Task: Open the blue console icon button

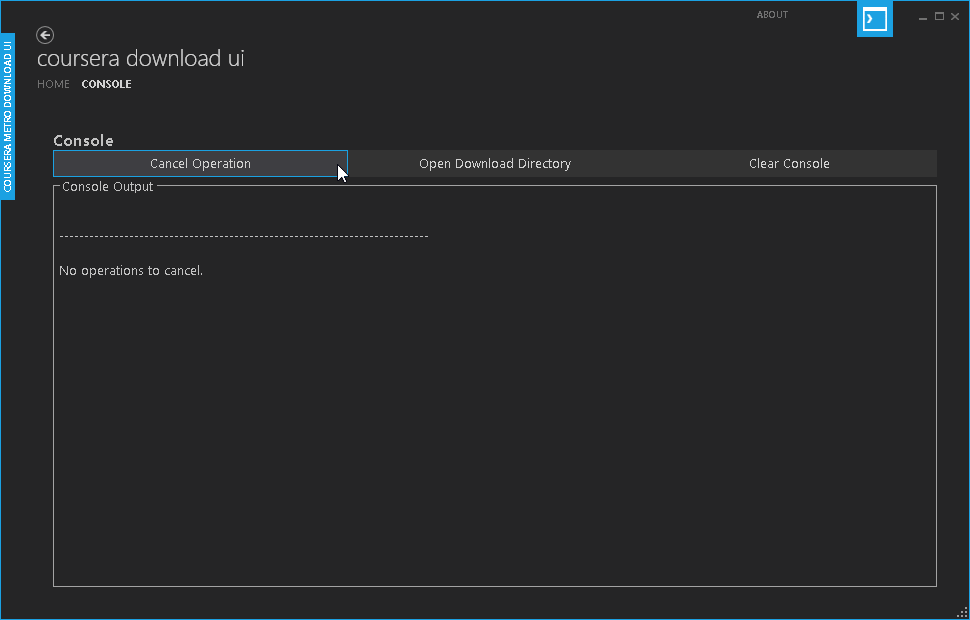Action: tap(875, 19)
